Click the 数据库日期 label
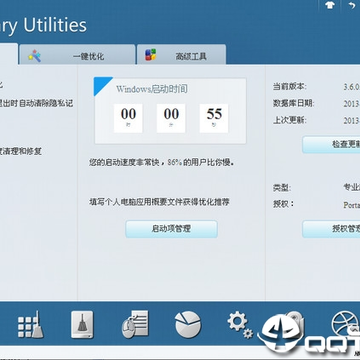 (x=293, y=103)
